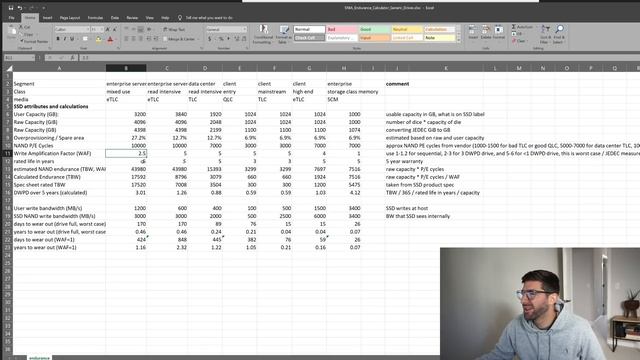Align cell text to top

[126, 29]
